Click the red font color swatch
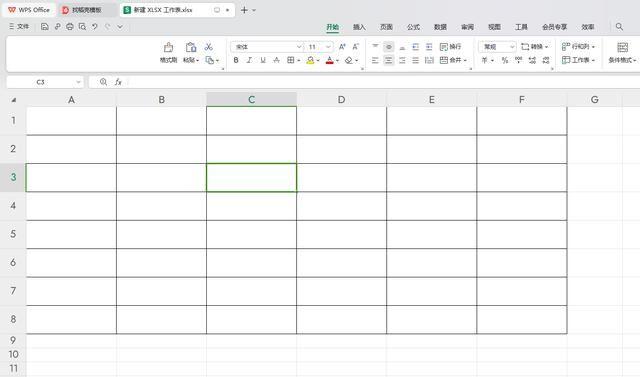The height and width of the screenshot is (377, 640). click(330, 60)
